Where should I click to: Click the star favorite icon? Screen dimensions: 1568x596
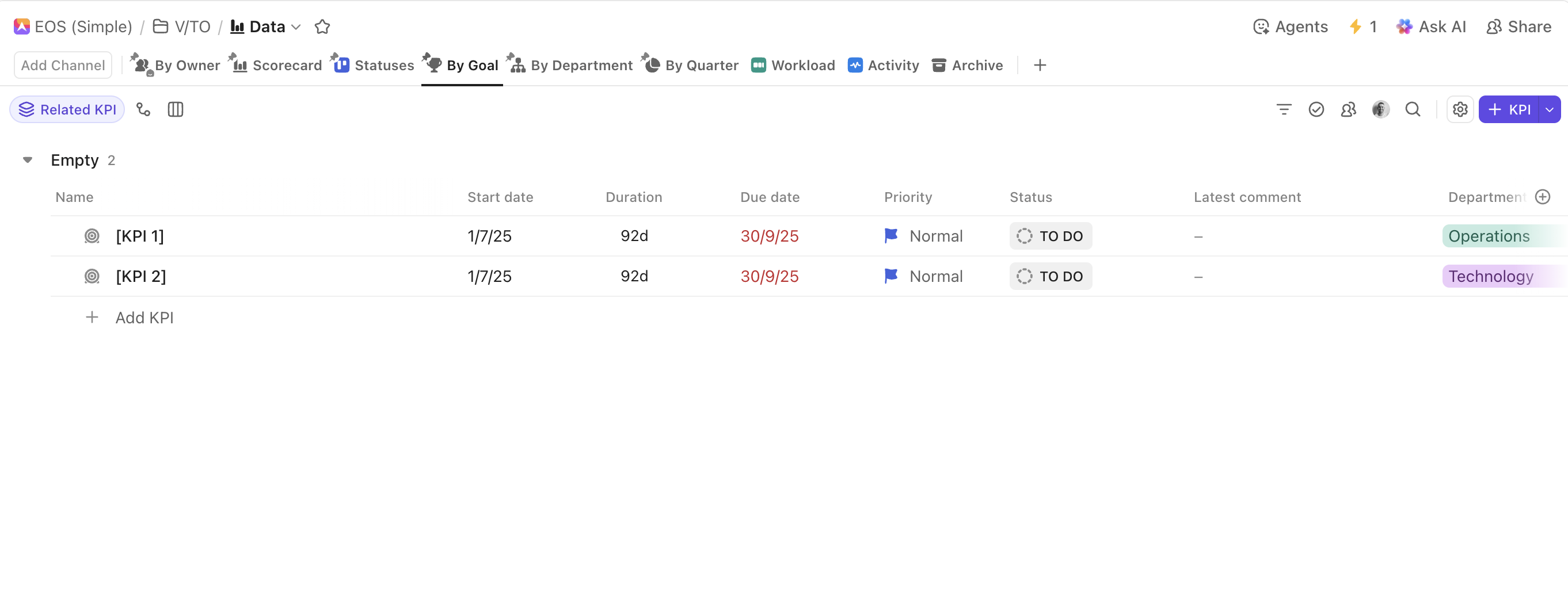[322, 27]
